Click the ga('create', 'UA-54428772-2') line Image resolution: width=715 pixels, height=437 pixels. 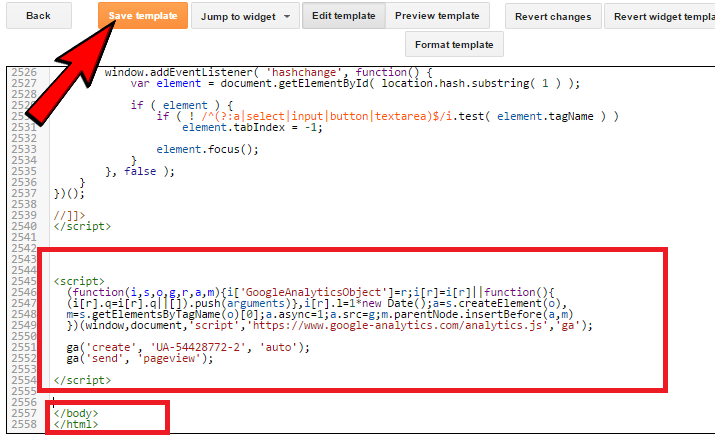[x=188, y=347]
